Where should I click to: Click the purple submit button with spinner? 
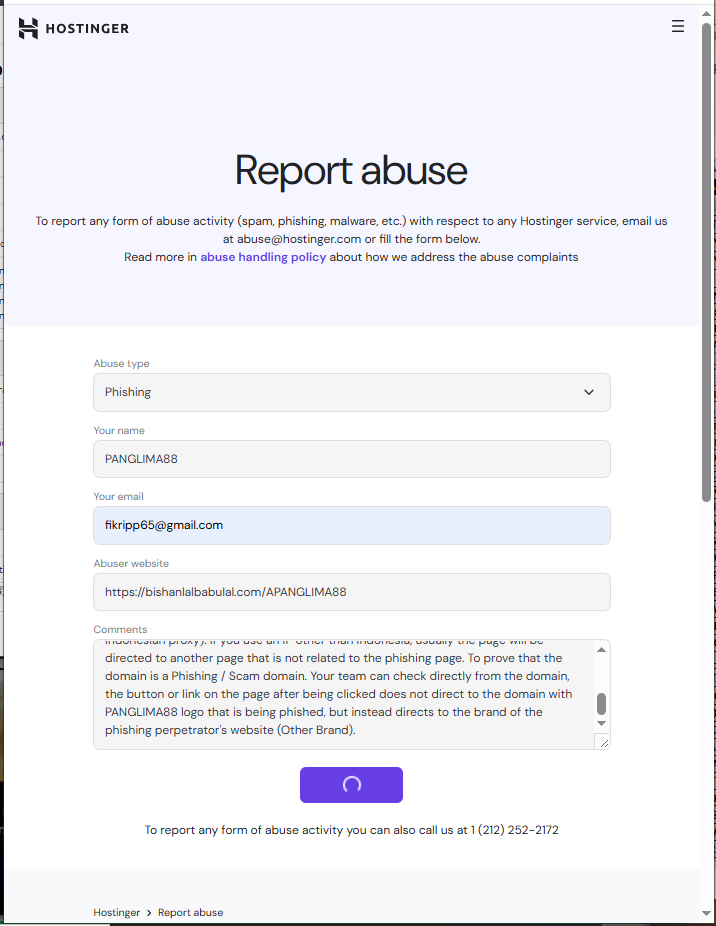(x=352, y=785)
